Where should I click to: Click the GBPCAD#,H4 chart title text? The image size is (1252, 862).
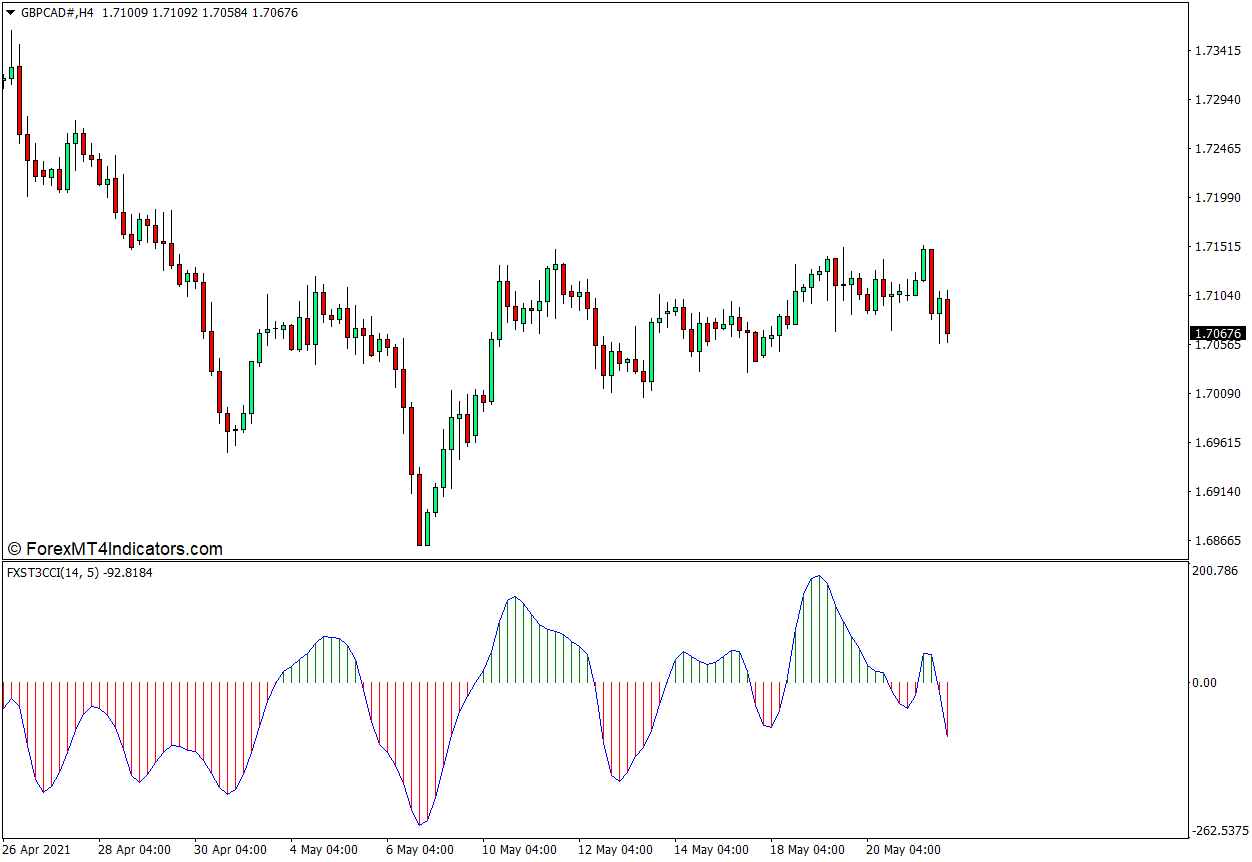point(56,13)
